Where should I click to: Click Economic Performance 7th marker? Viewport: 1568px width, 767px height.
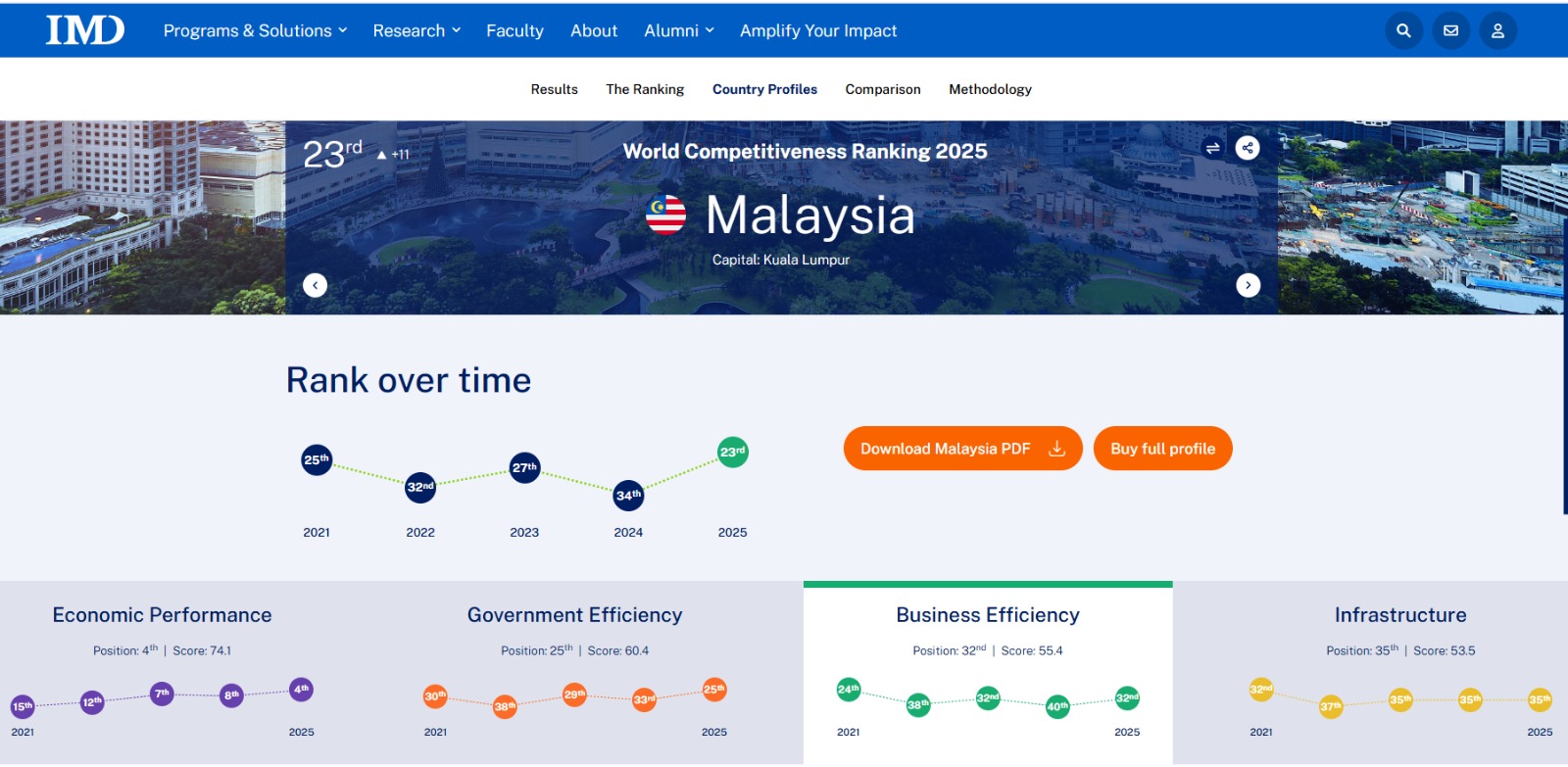162,694
